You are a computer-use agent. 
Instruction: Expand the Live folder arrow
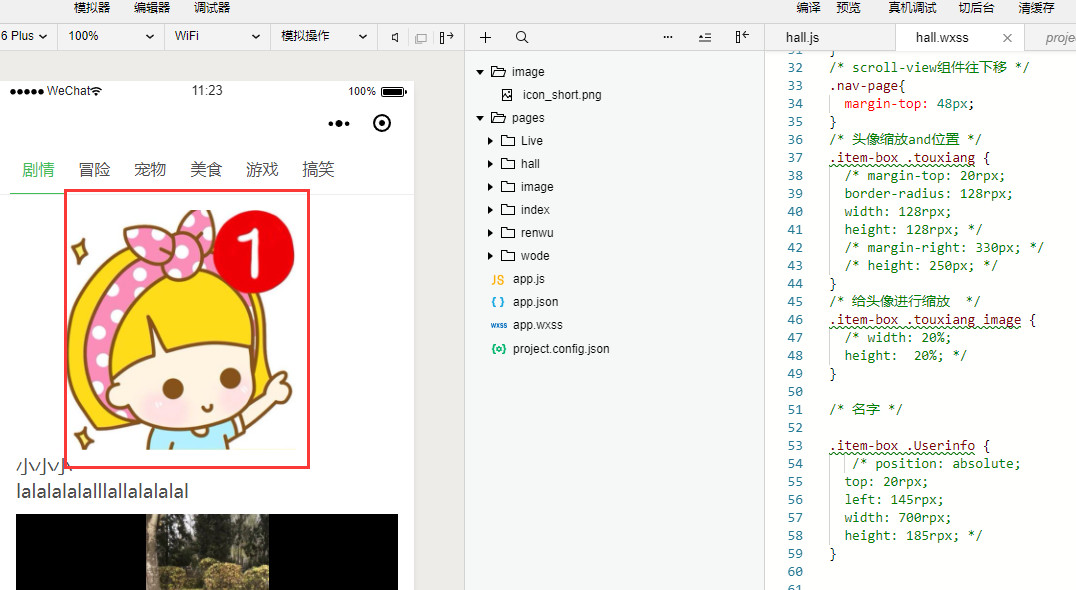click(x=490, y=141)
